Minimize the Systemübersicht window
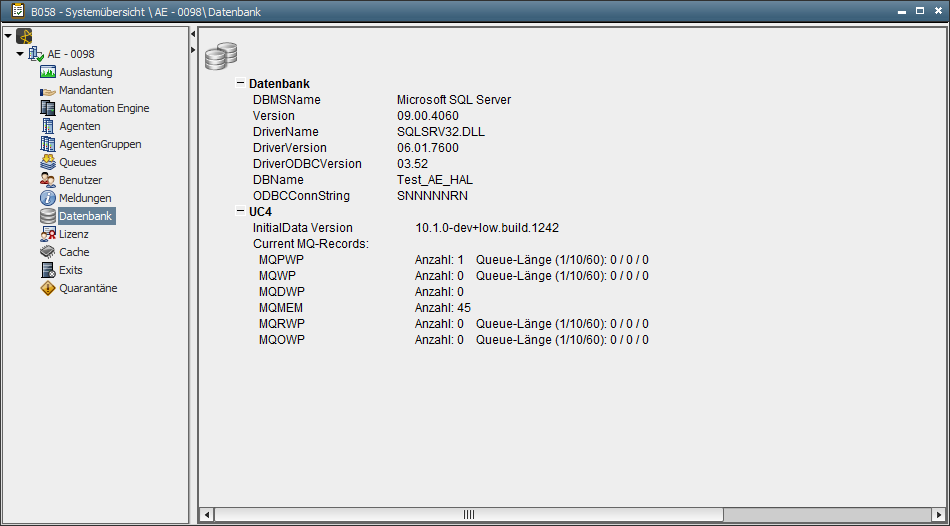This screenshot has height=526, width=950. coord(903,11)
